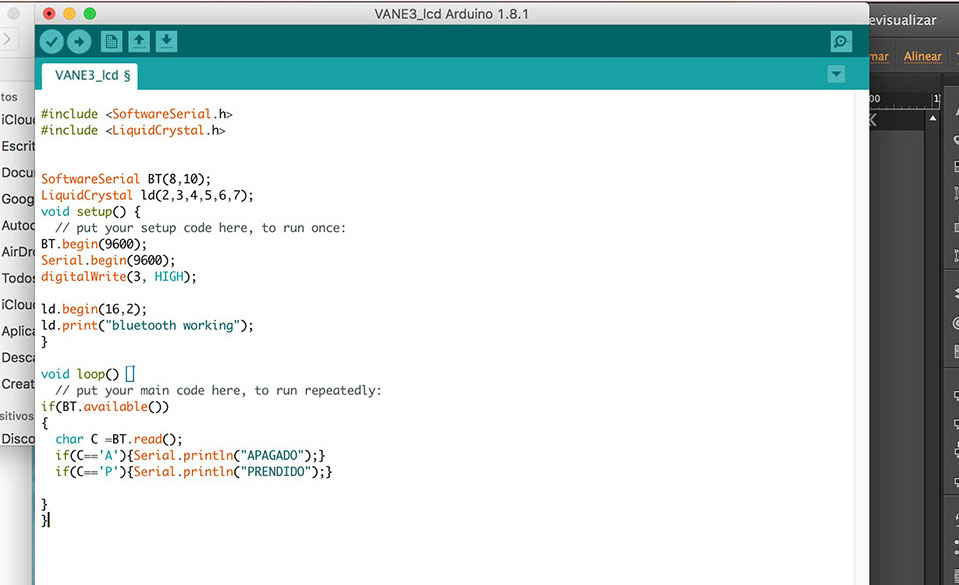
Task: Click the Alinear link in Illustrator panel
Action: [922, 57]
